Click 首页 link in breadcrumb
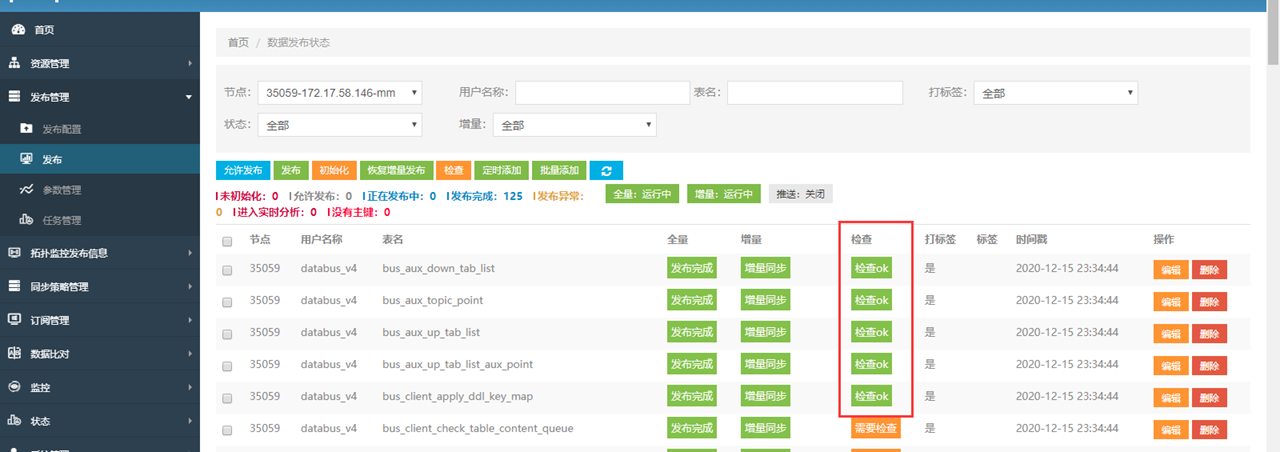The image size is (1280, 452). pos(238,43)
